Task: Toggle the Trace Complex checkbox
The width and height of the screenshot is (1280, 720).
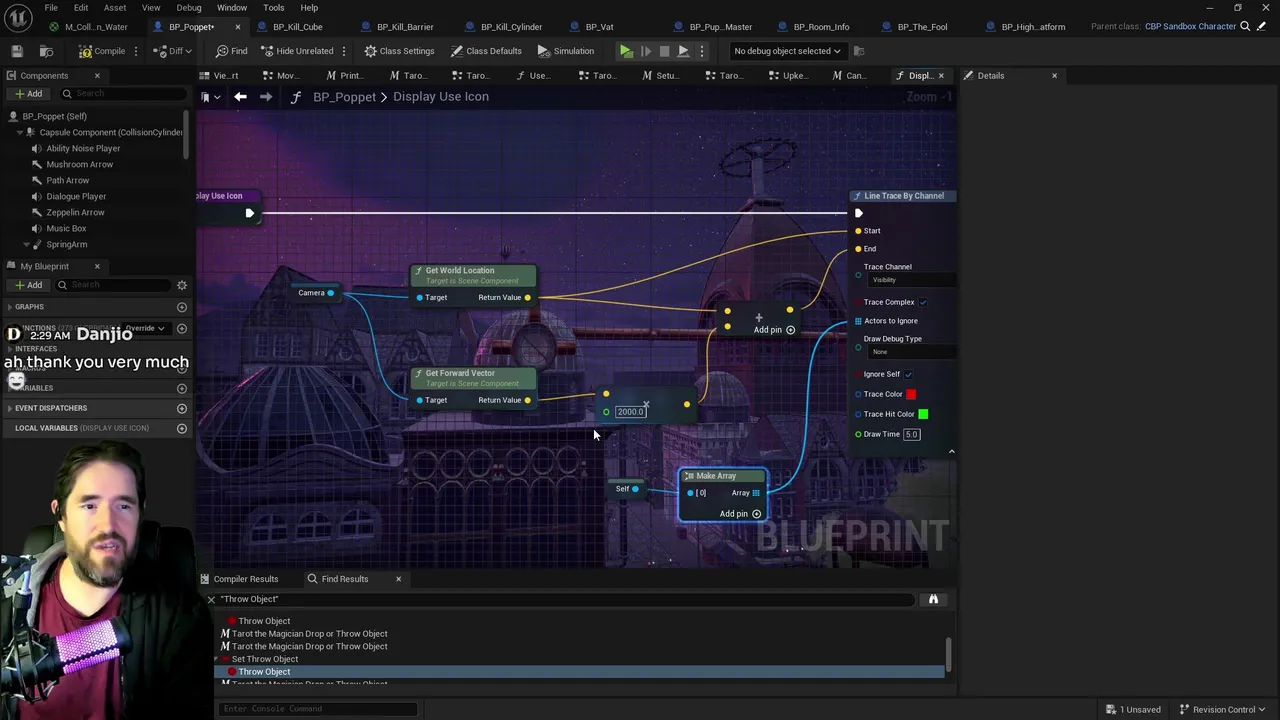Action: [923, 302]
